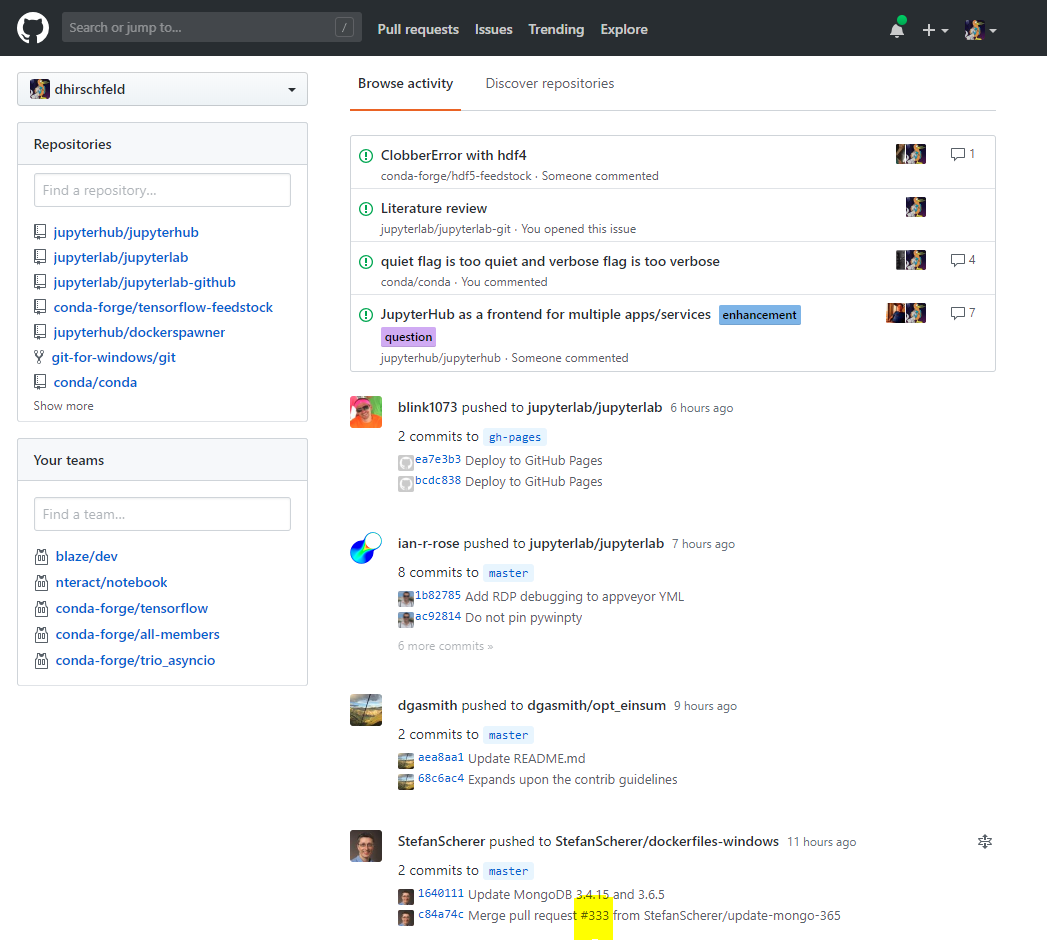The width and height of the screenshot is (1047, 949).
Task: Open conda-forge/hdf5-feedstock repository text
Action: pyautogui.click(x=456, y=176)
